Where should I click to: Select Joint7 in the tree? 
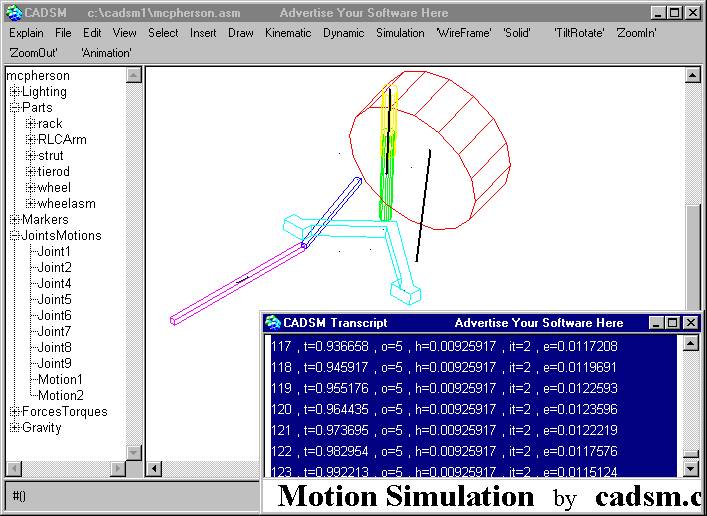tap(54, 332)
